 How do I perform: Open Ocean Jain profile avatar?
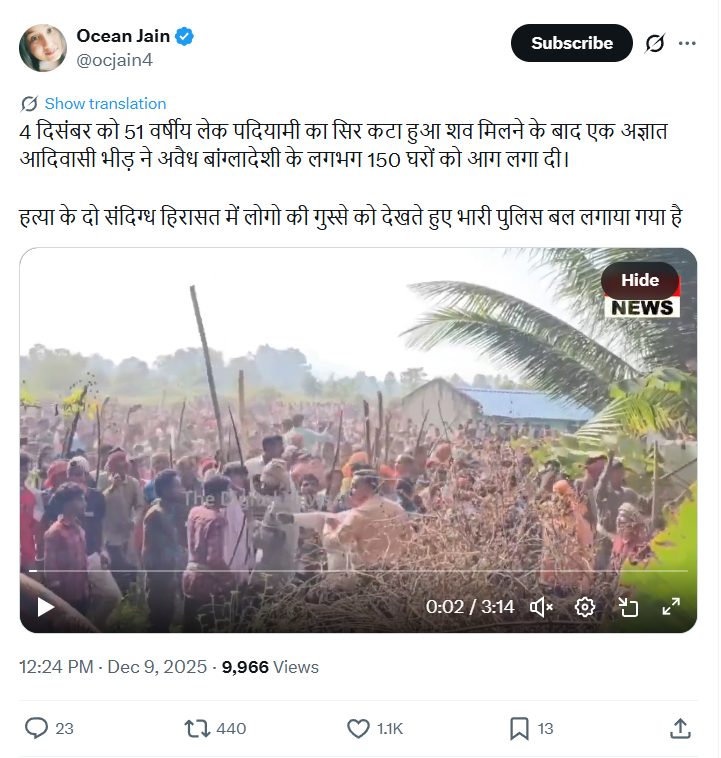[x=43, y=47]
